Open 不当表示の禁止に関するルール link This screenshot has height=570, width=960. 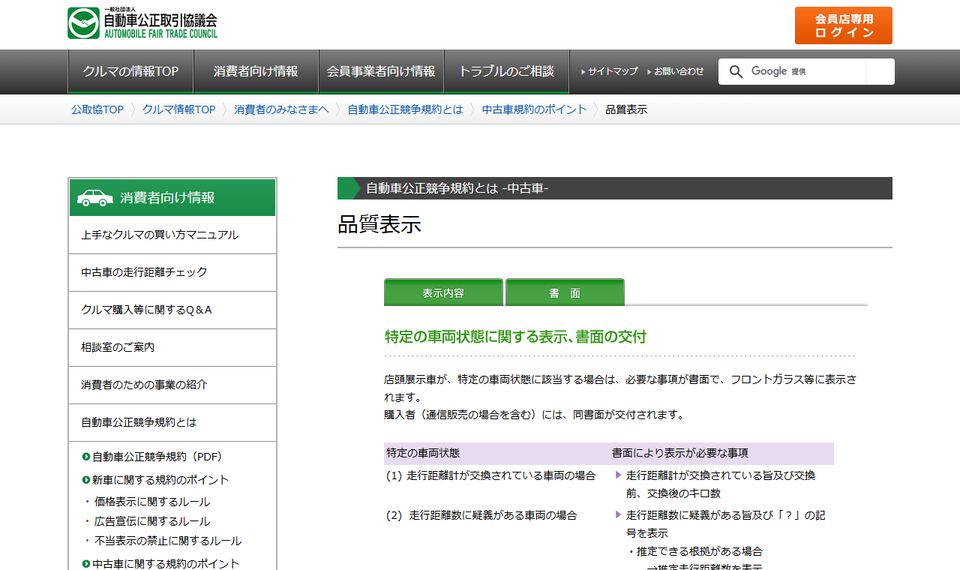coord(168,541)
